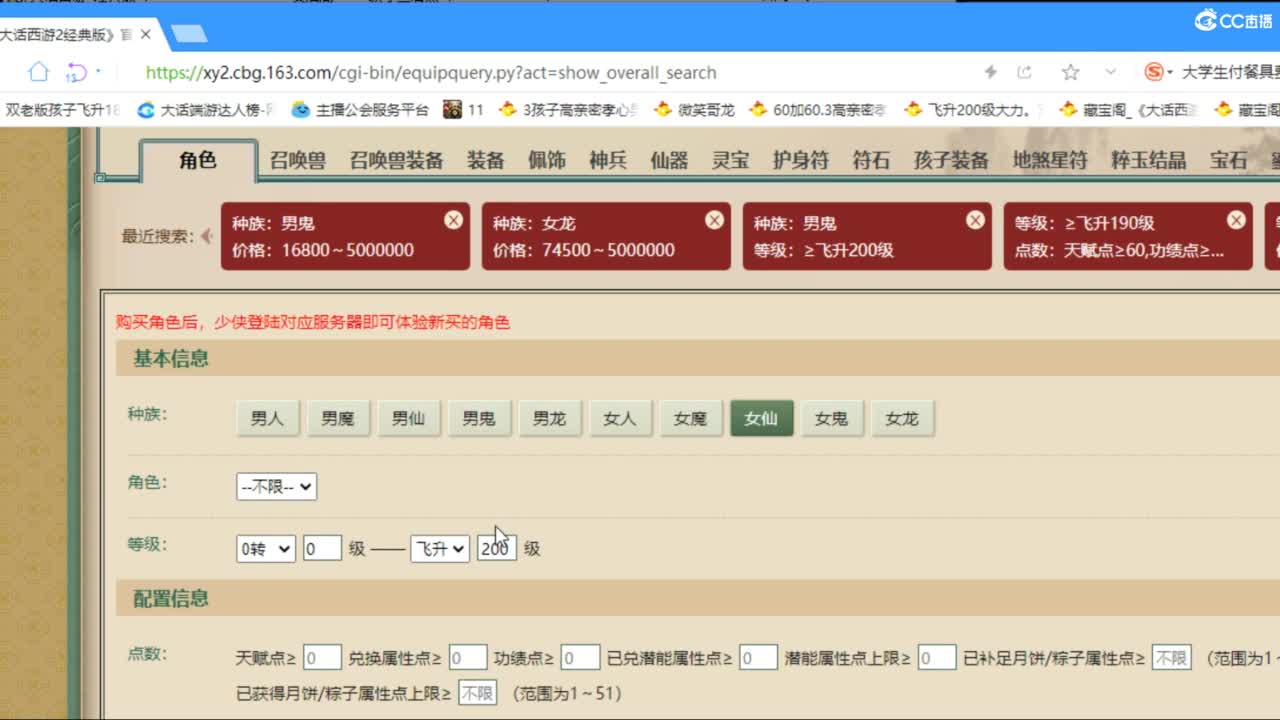Viewport: 1280px width, 720px height.
Task: Select race 男人
Action: [267, 419]
